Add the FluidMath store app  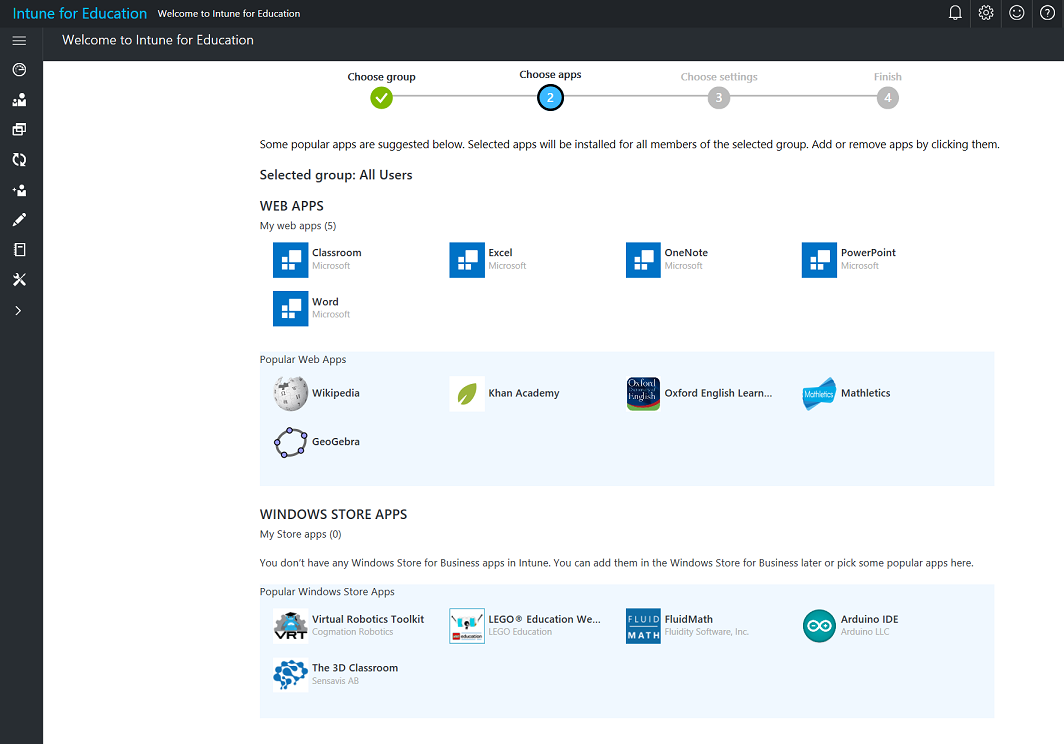(687, 626)
